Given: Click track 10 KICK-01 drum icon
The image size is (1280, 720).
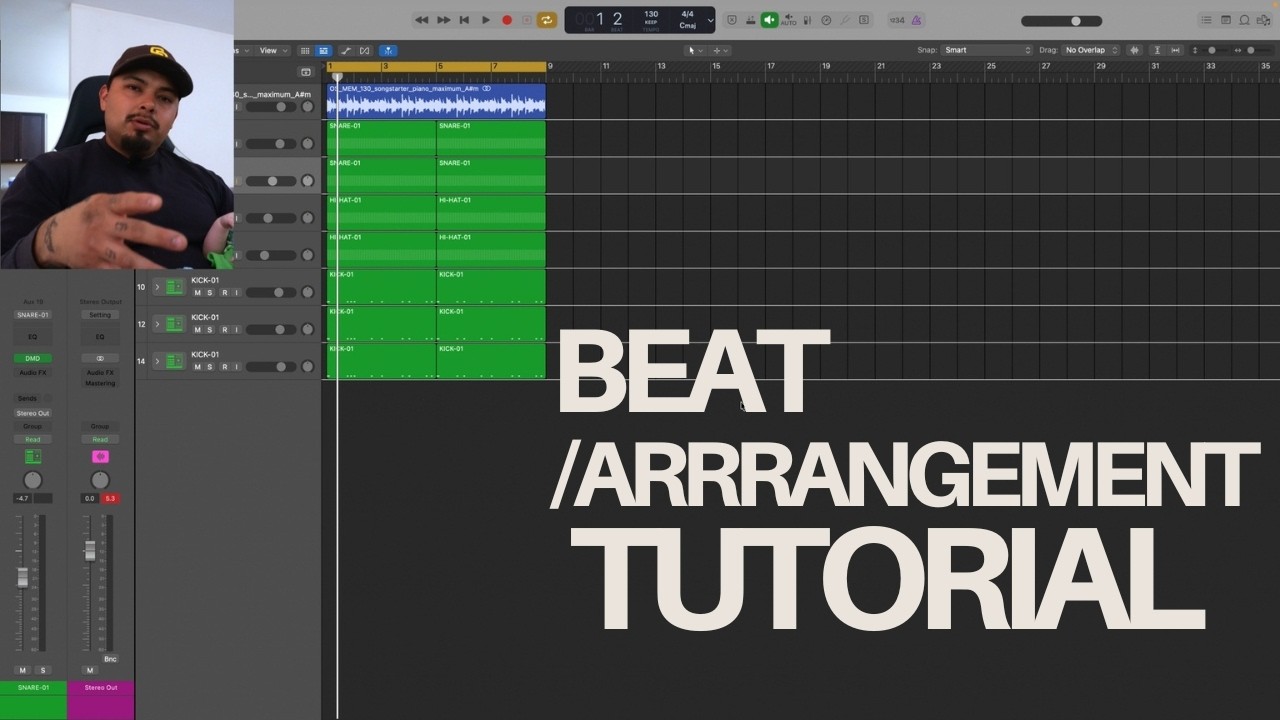Looking at the screenshot, I should click(175, 287).
